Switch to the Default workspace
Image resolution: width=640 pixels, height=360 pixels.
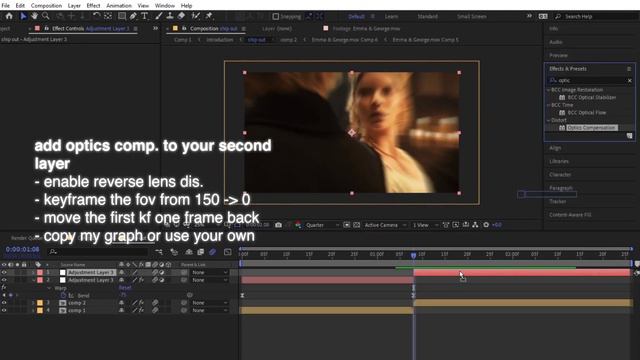click(x=356, y=16)
